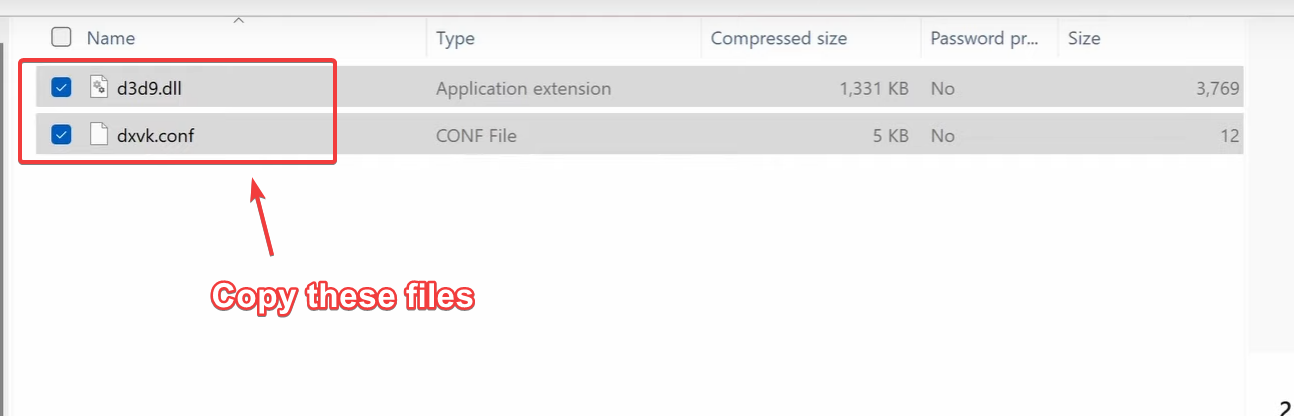
Task: Toggle the select-all checkbox in header
Action: pyautogui.click(x=61, y=38)
